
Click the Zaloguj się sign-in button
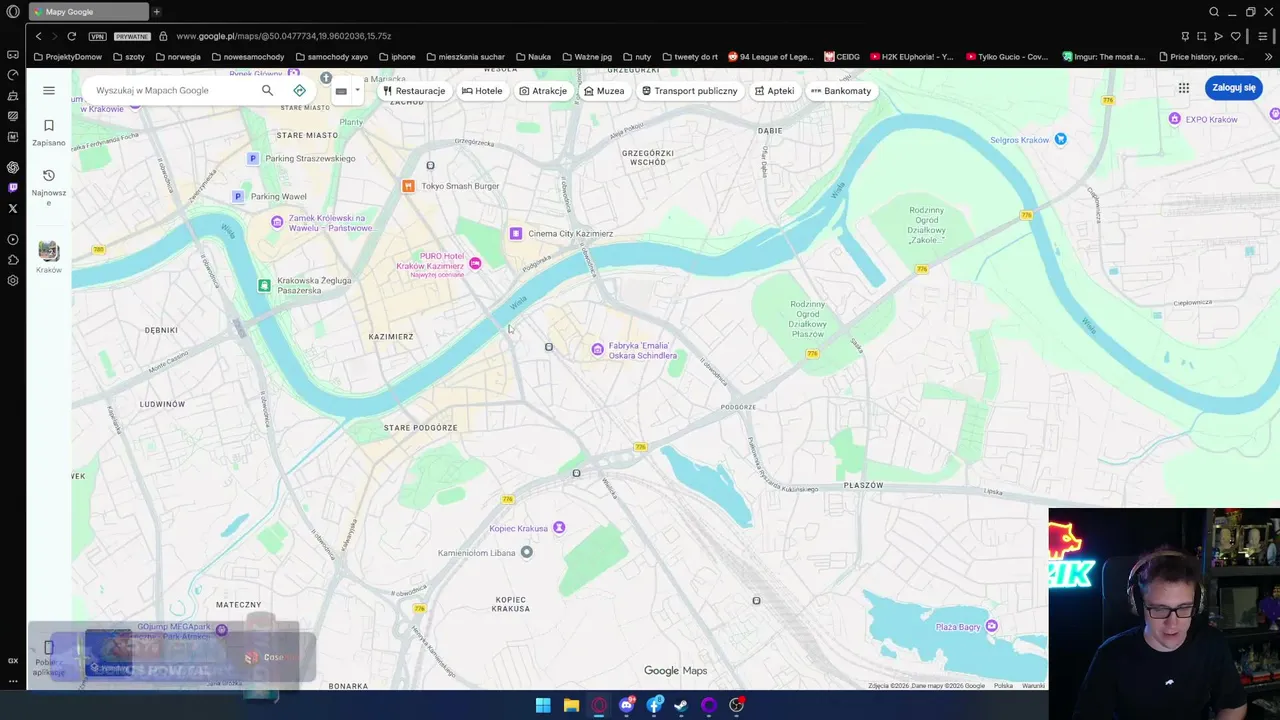[x=1233, y=88]
